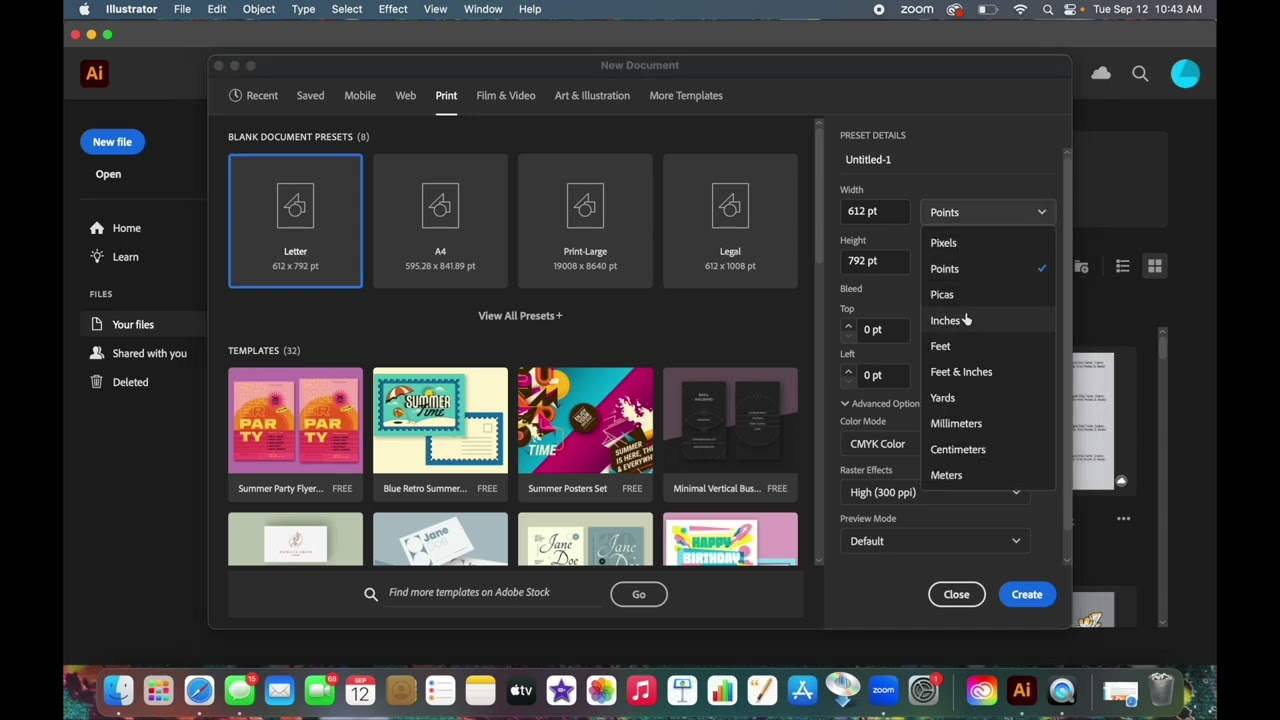Switch file listing to list view
The width and height of the screenshot is (1280, 720).
[x=1123, y=266]
